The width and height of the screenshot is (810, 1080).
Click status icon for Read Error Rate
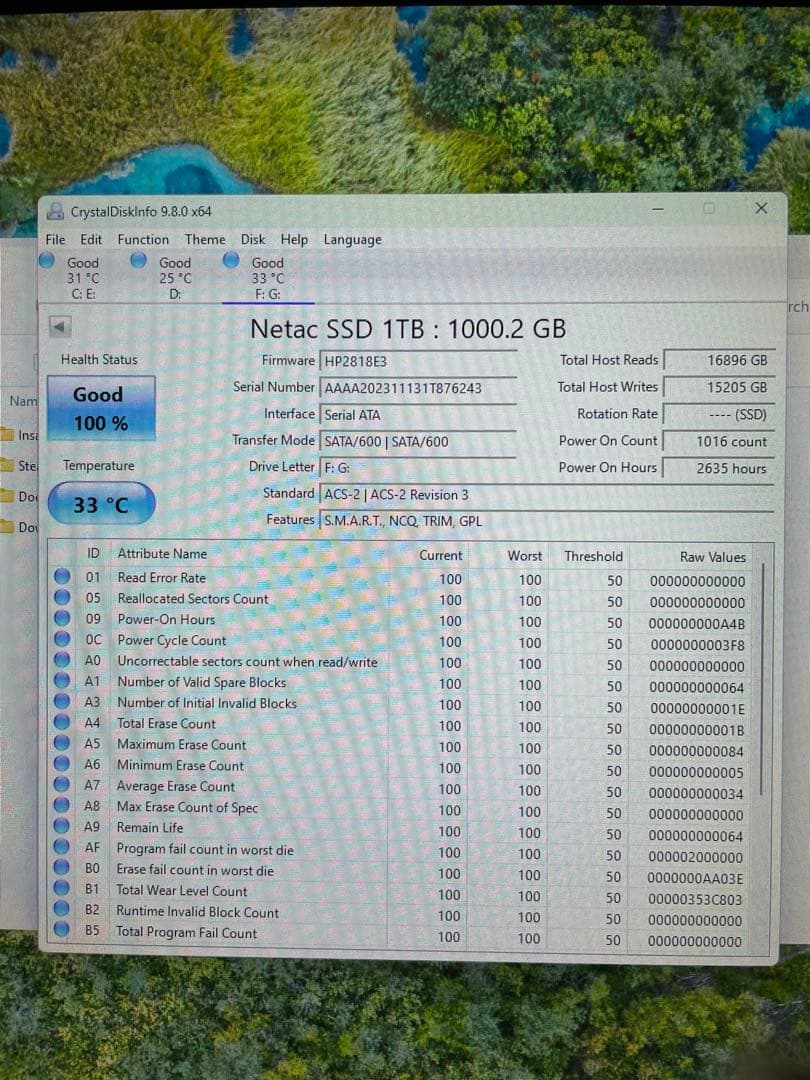click(62, 576)
